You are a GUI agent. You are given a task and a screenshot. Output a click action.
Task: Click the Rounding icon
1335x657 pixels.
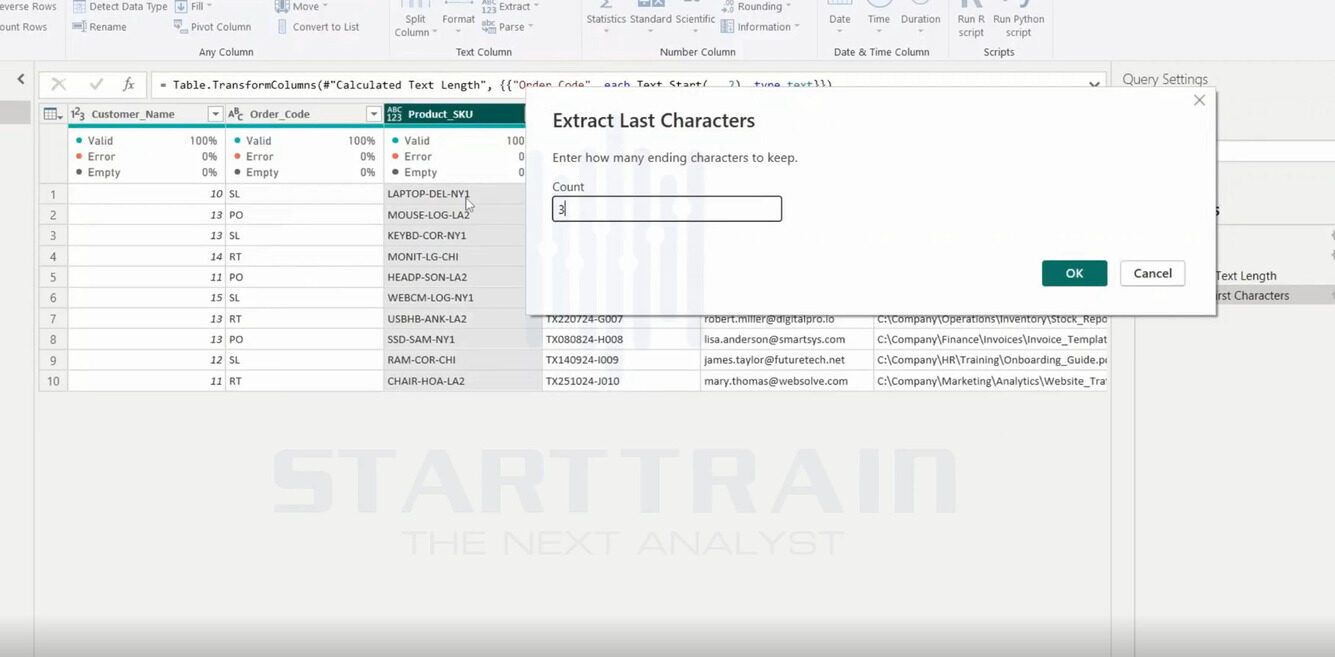[728, 7]
